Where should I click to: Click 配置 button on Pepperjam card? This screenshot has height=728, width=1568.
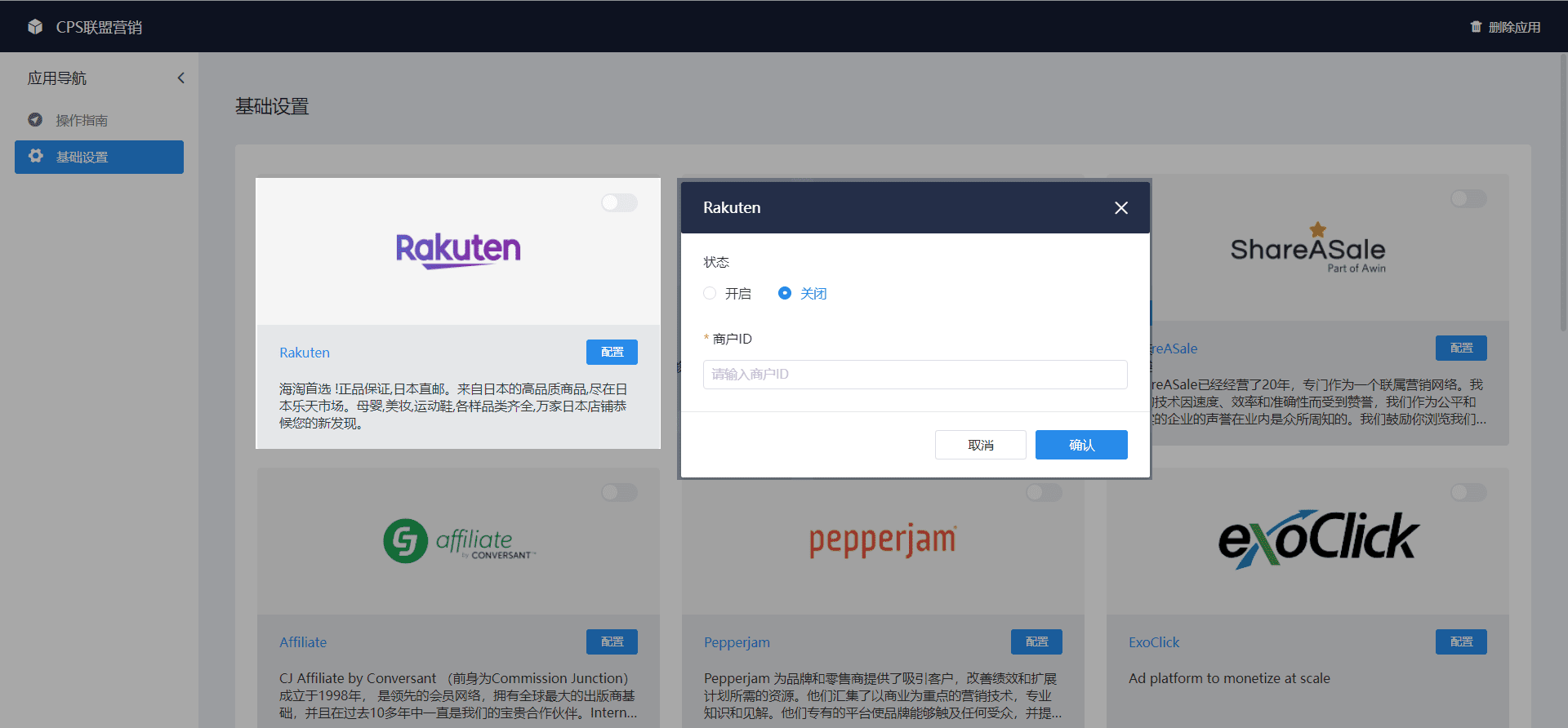[x=1036, y=641]
